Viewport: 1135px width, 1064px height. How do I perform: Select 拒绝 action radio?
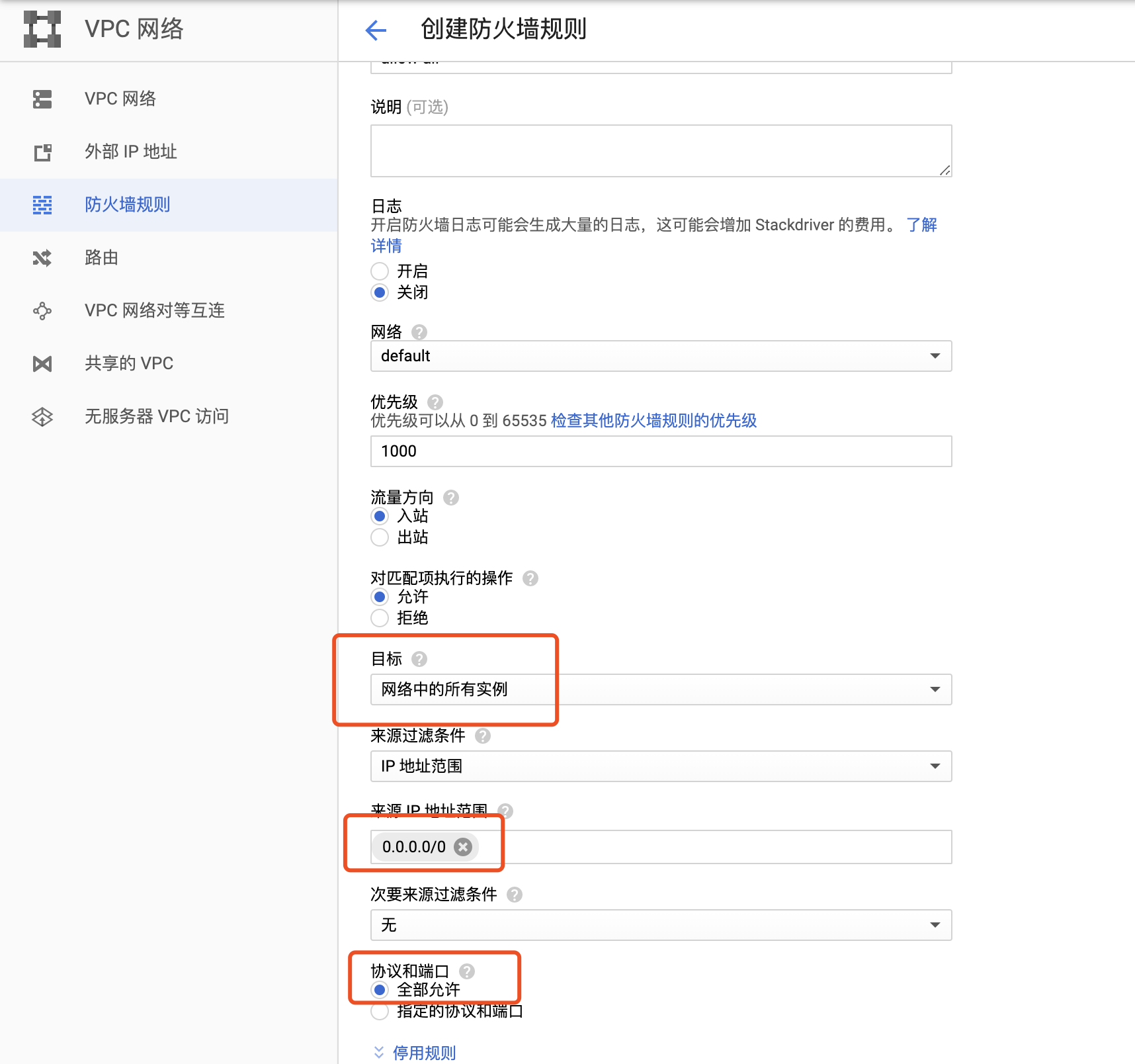pyautogui.click(x=380, y=618)
